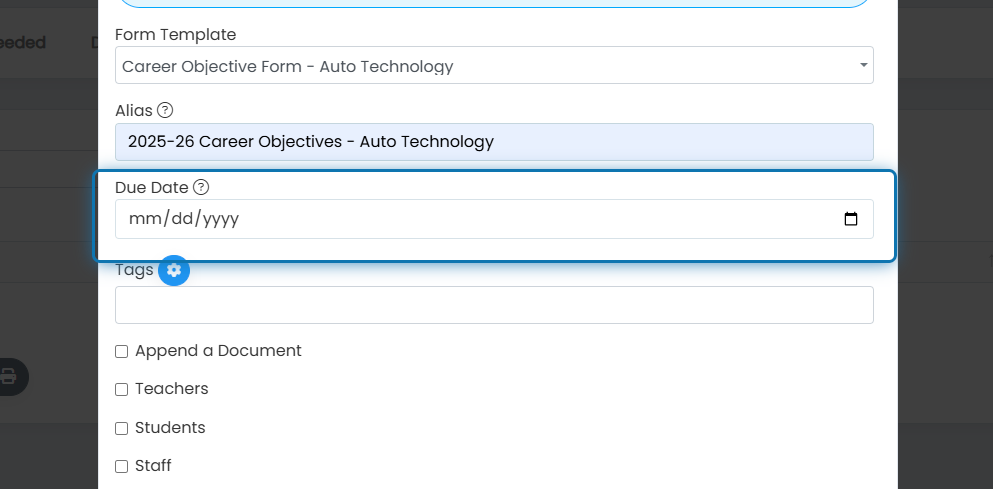The image size is (993, 489).
Task: Tick the Teachers checkbox
Action: [x=122, y=390]
